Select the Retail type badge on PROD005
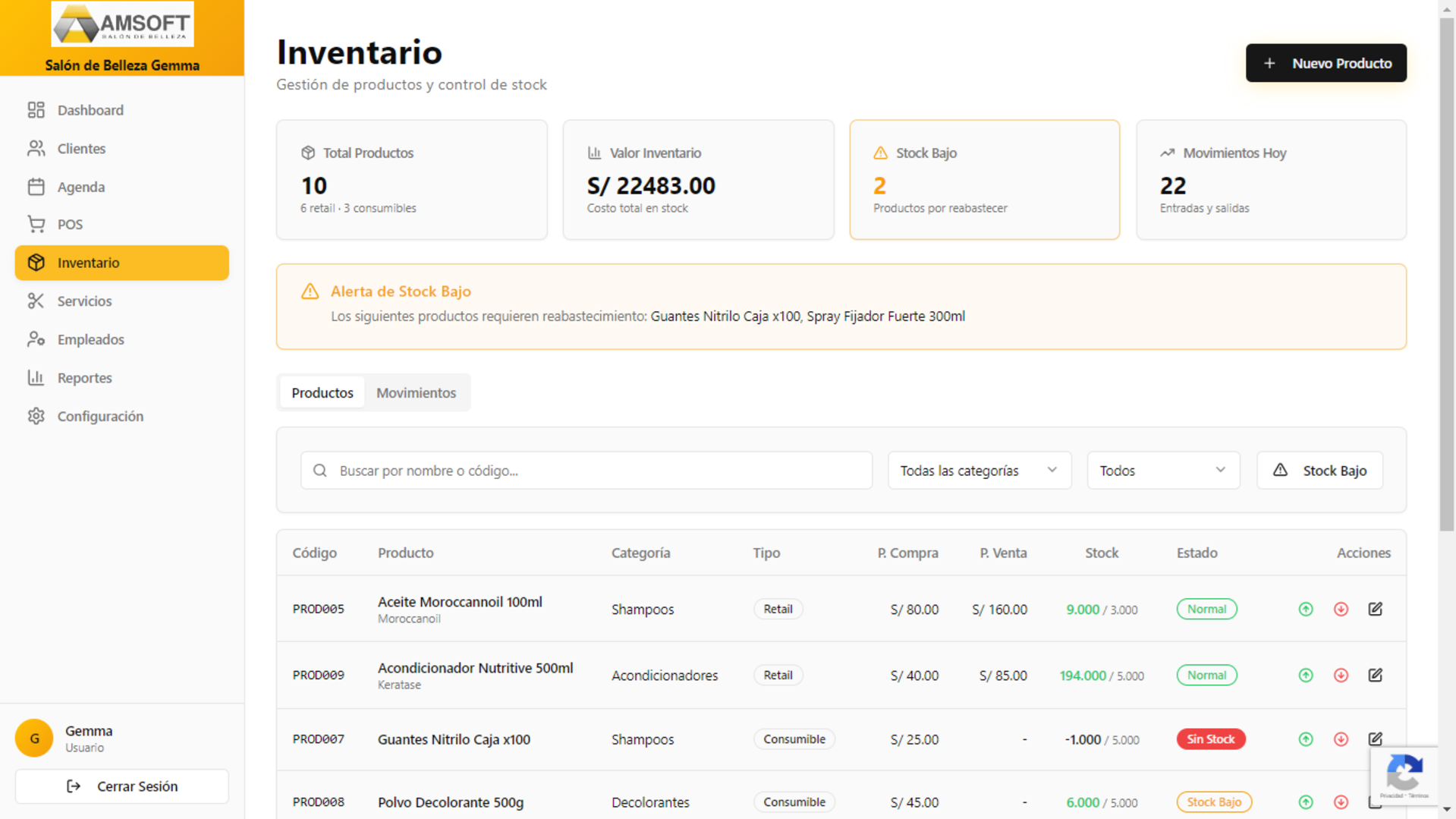Viewport: 1456px width, 819px height. [778, 609]
